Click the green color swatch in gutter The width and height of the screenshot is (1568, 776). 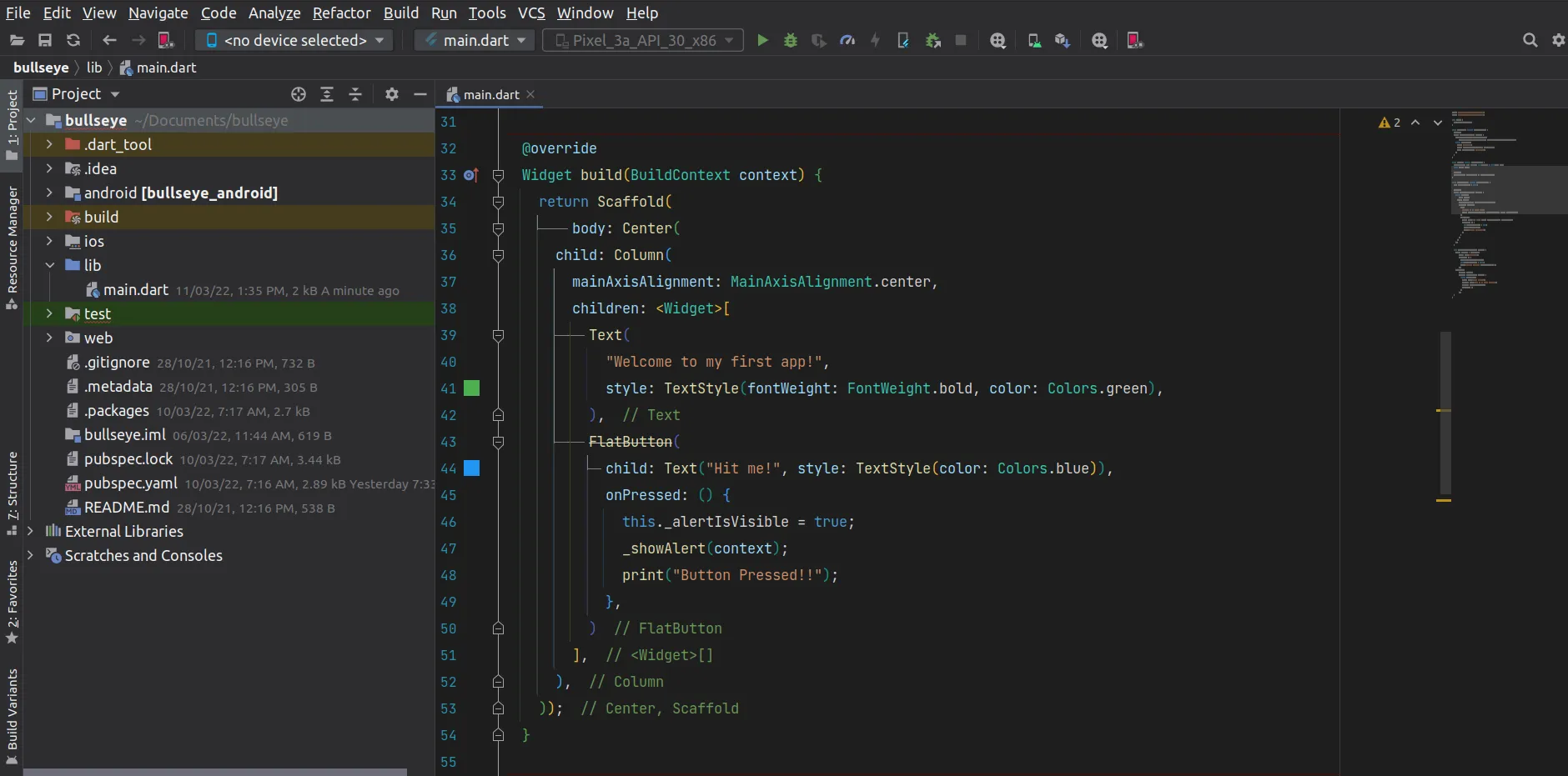pyautogui.click(x=471, y=388)
